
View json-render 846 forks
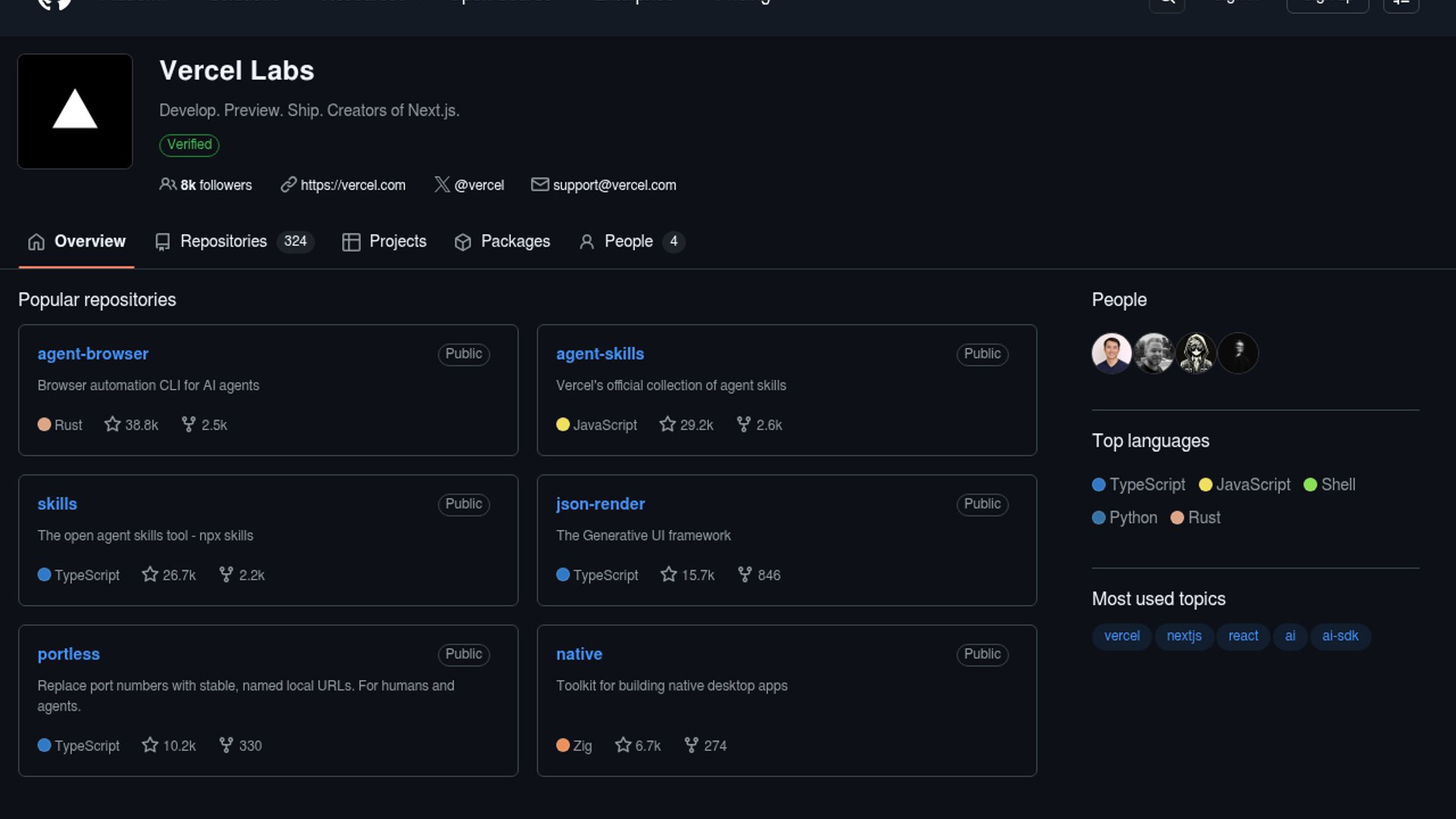(759, 576)
